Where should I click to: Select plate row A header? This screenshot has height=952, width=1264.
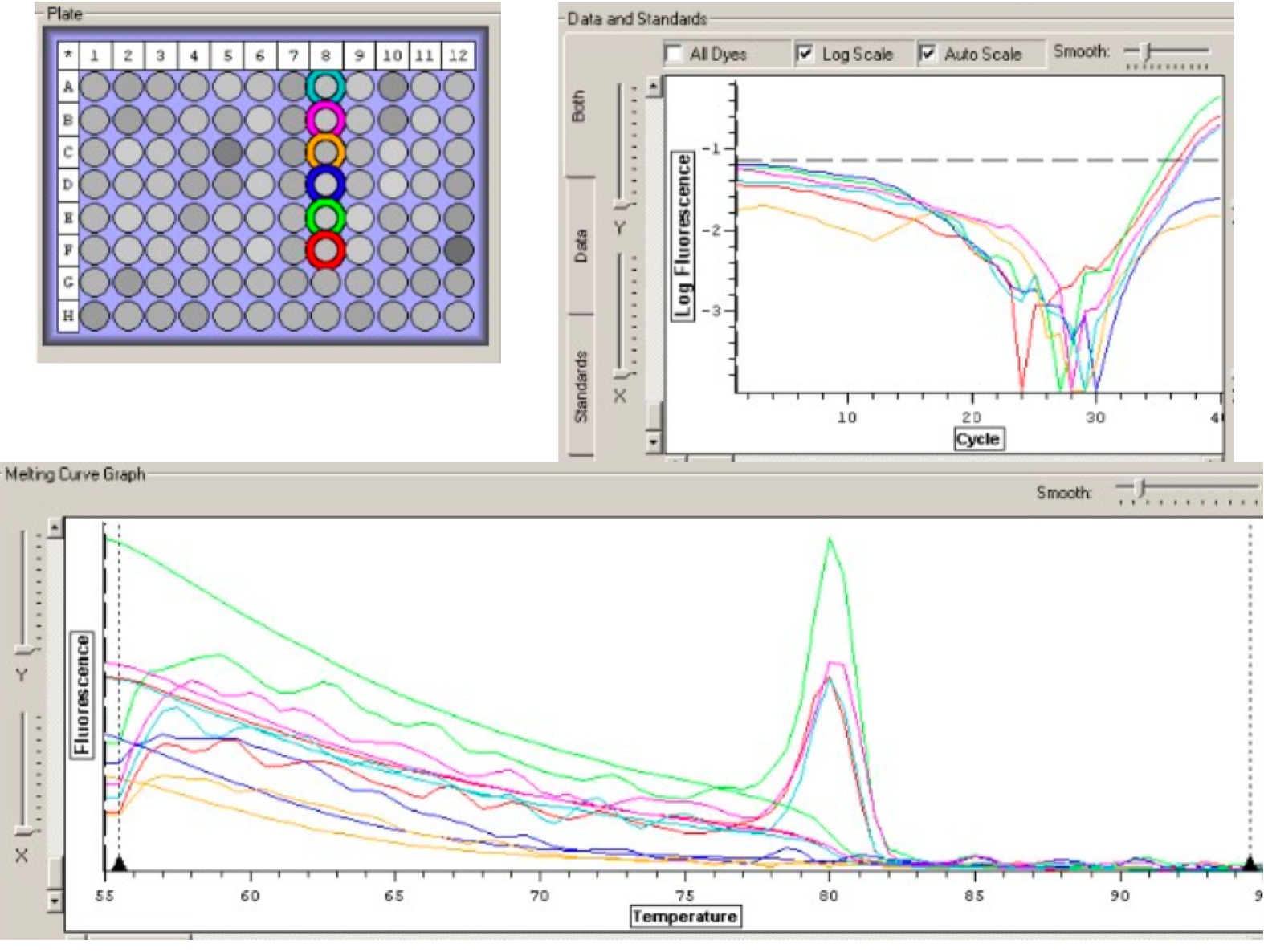click(68, 87)
